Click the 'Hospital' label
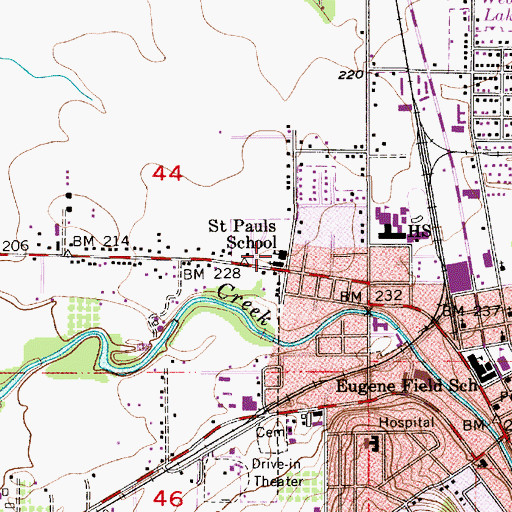The width and height of the screenshot is (512, 512). pos(407,423)
